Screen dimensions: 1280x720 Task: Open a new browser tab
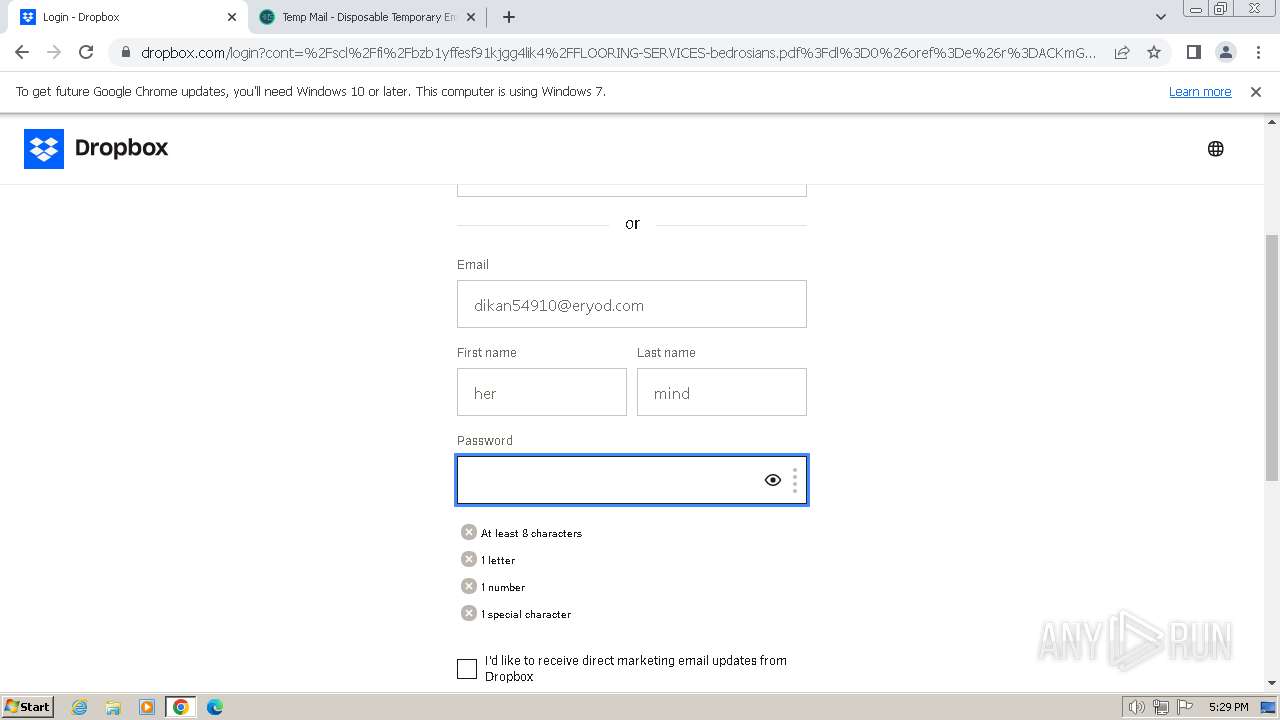[509, 17]
